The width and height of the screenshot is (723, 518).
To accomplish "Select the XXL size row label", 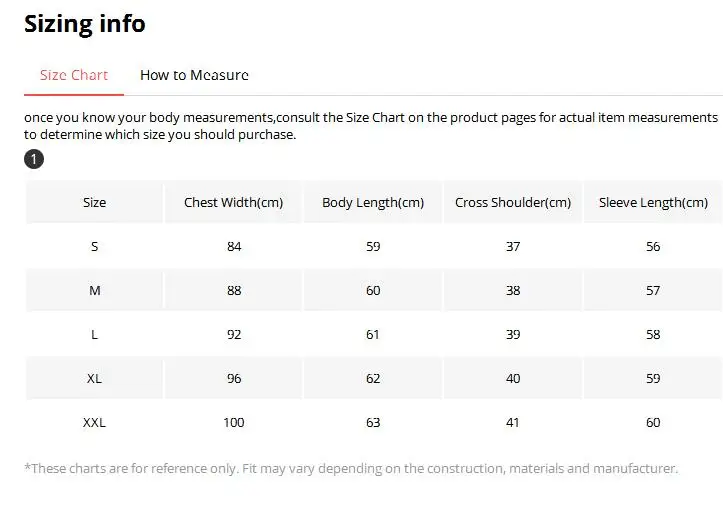I will (x=95, y=423).
